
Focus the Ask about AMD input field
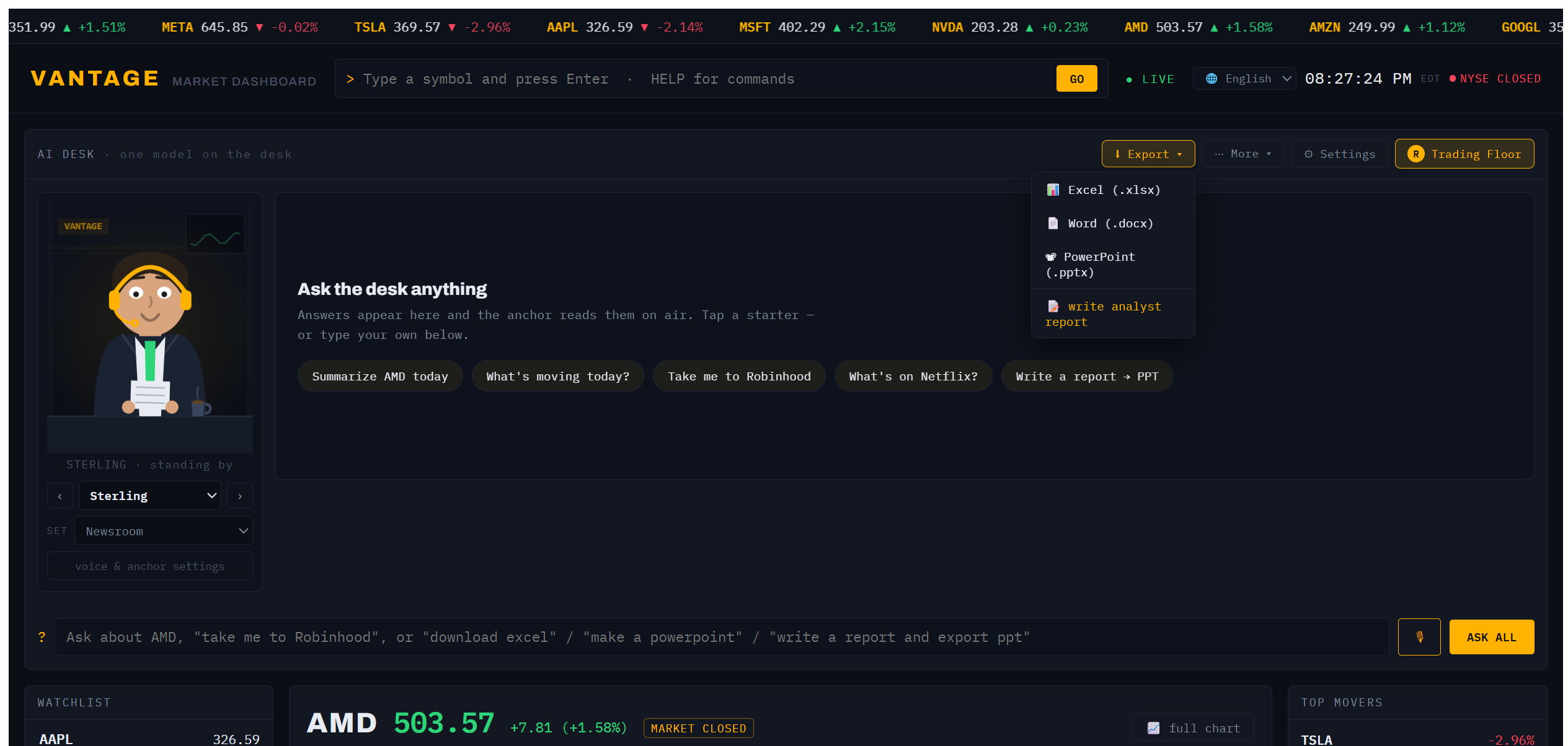(722, 637)
